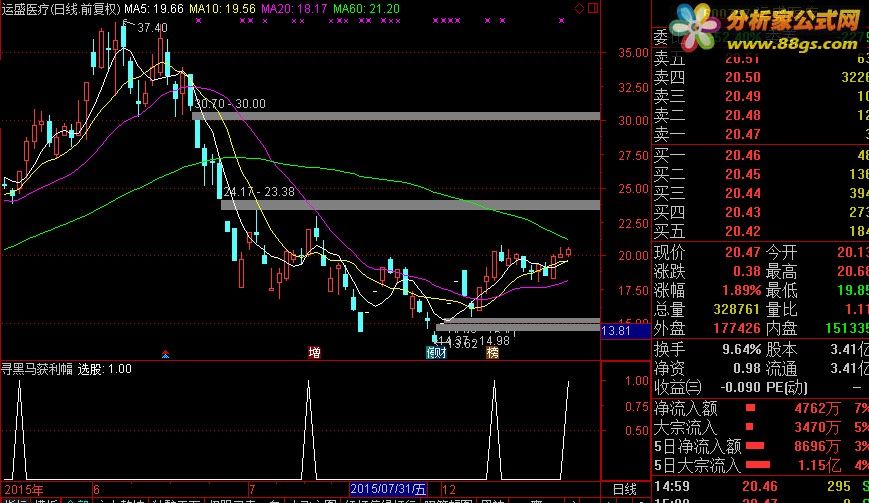Screen dimensions: 869x503
Task: Click the 内盘 label
Action: (781, 328)
